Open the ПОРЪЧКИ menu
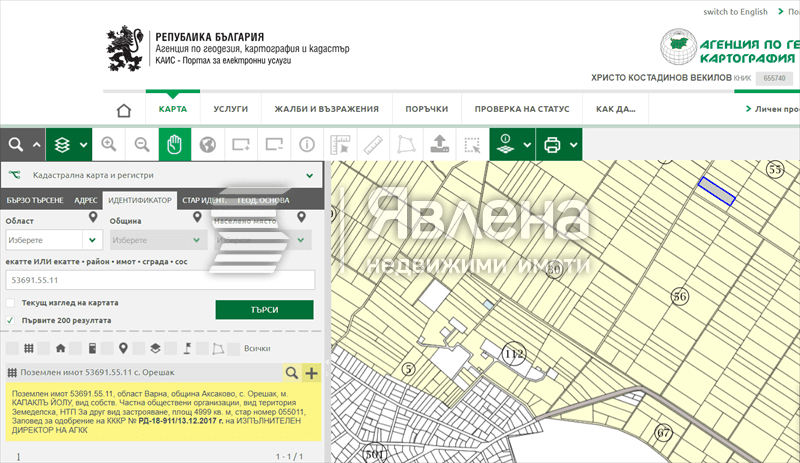 click(427, 109)
